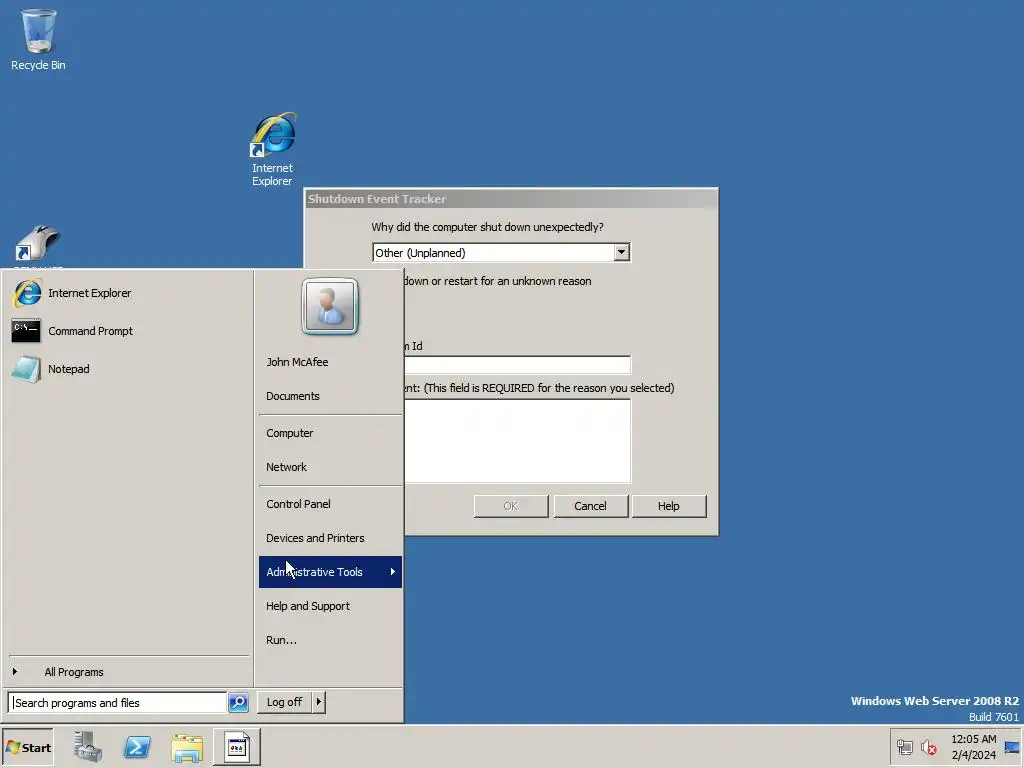Viewport: 1024px width, 768px height.
Task: Open Server Manager from taskbar
Action: pyautogui.click(x=88, y=746)
